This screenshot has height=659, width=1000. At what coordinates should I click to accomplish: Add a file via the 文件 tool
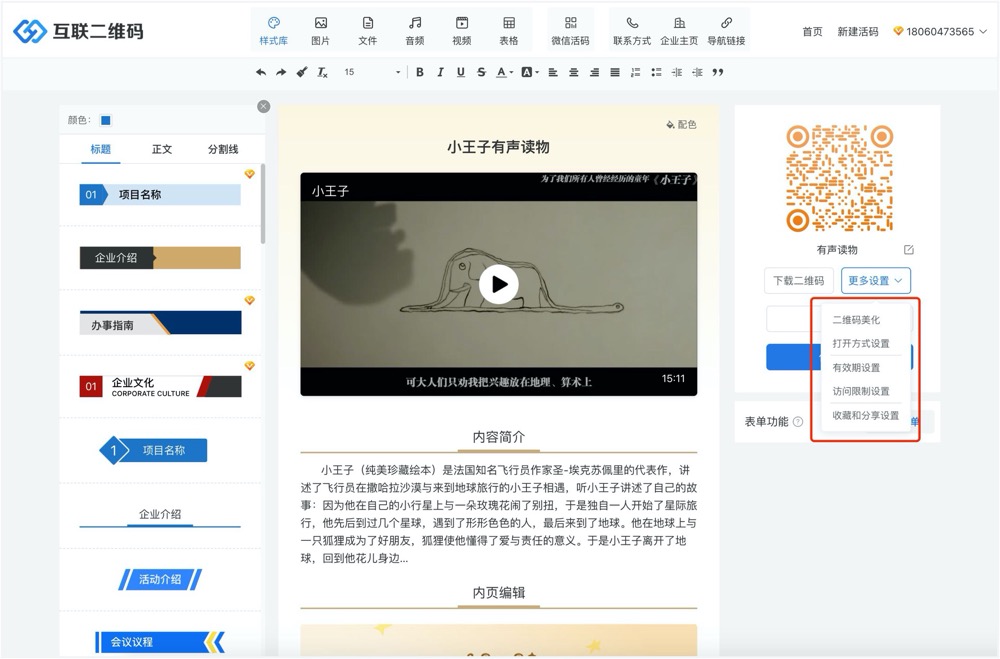tap(367, 31)
